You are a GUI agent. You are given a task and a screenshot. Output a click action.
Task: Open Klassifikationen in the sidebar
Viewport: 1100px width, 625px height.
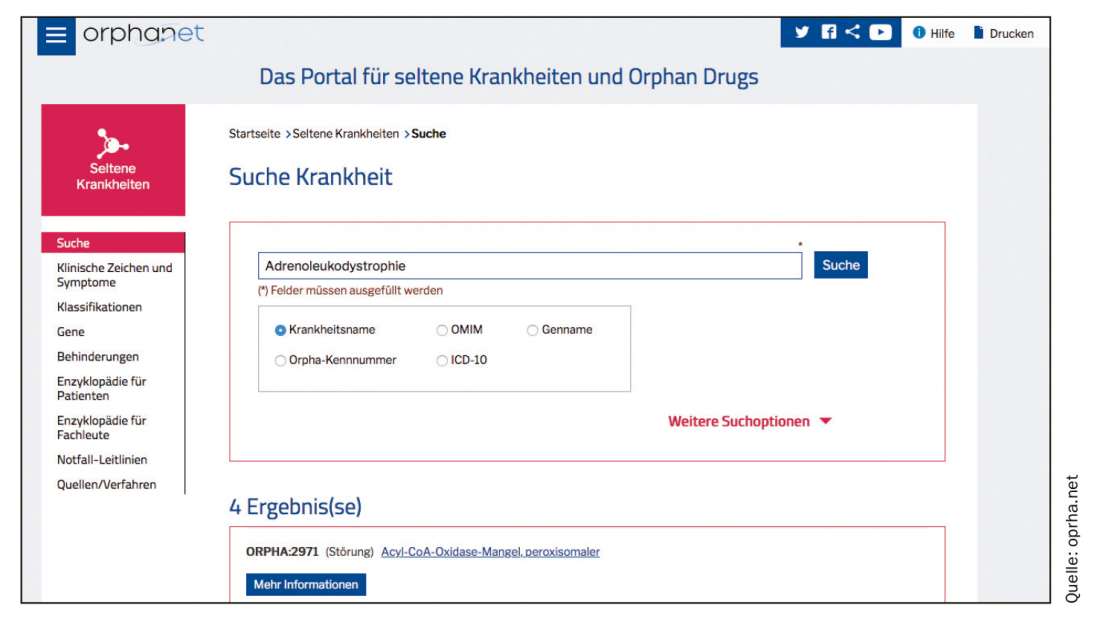coord(99,307)
